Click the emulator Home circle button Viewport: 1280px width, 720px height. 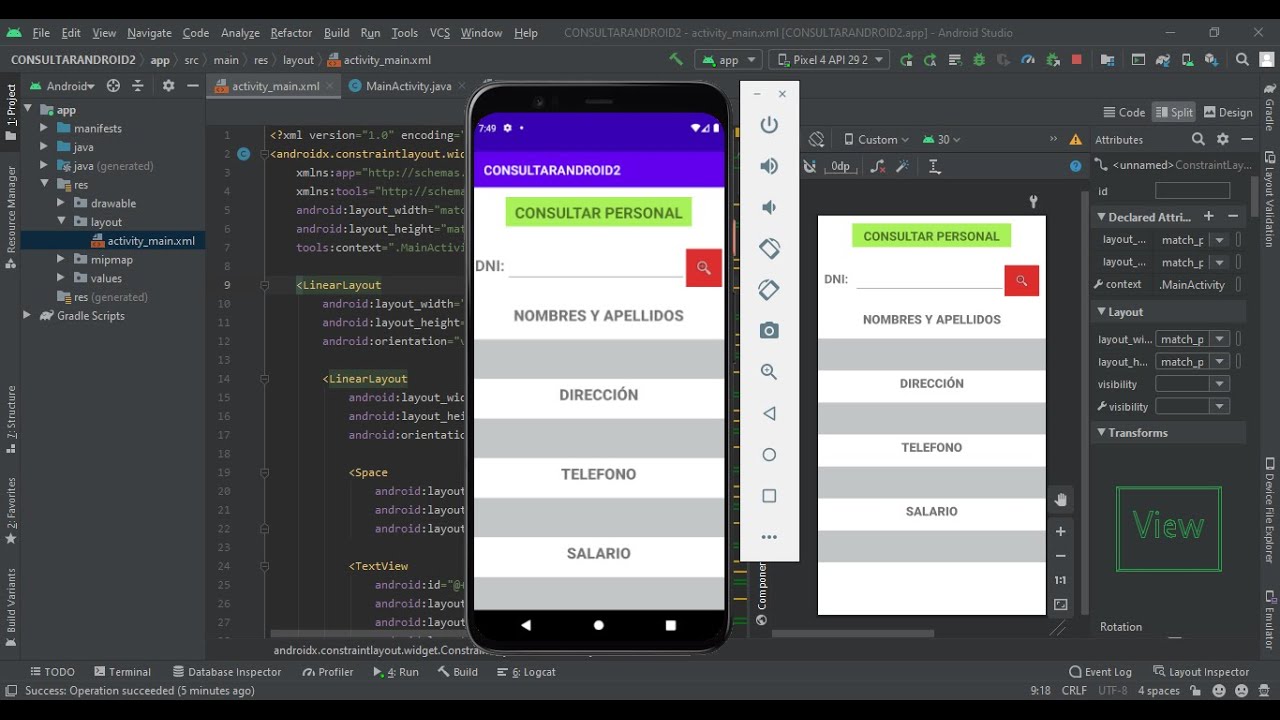point(769,455)
